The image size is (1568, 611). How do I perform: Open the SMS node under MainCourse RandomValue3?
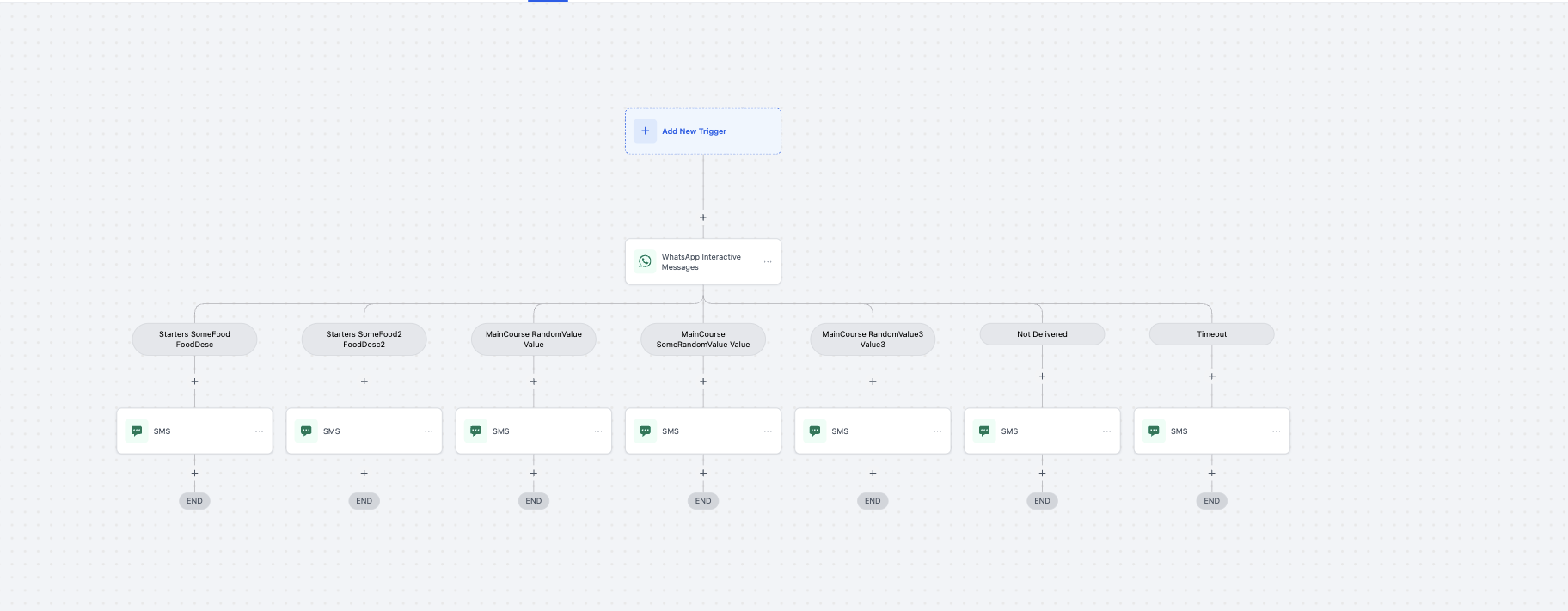873,431
